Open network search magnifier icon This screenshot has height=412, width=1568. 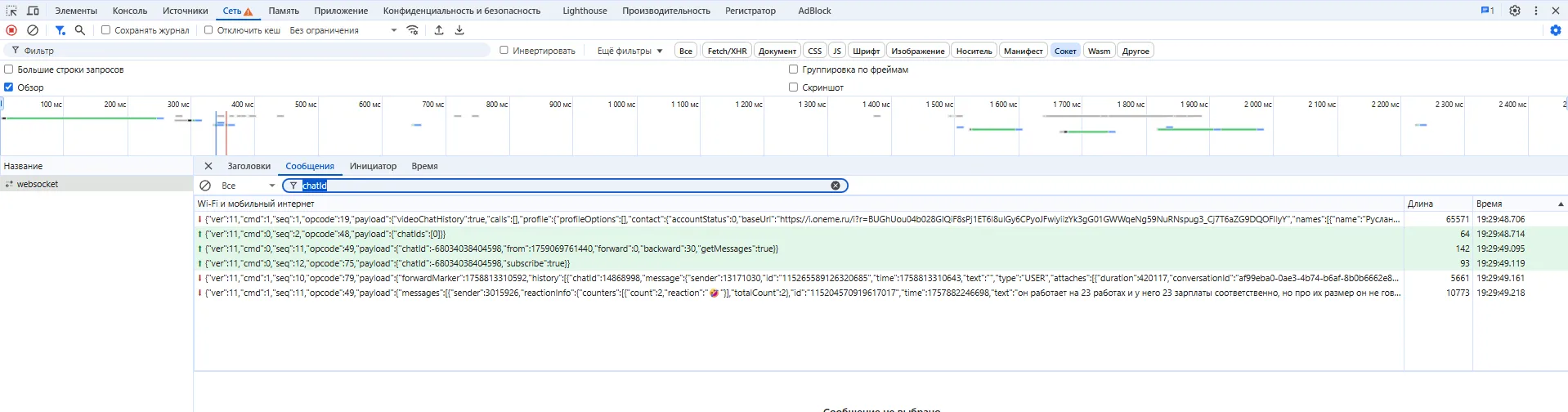[80, 30]
